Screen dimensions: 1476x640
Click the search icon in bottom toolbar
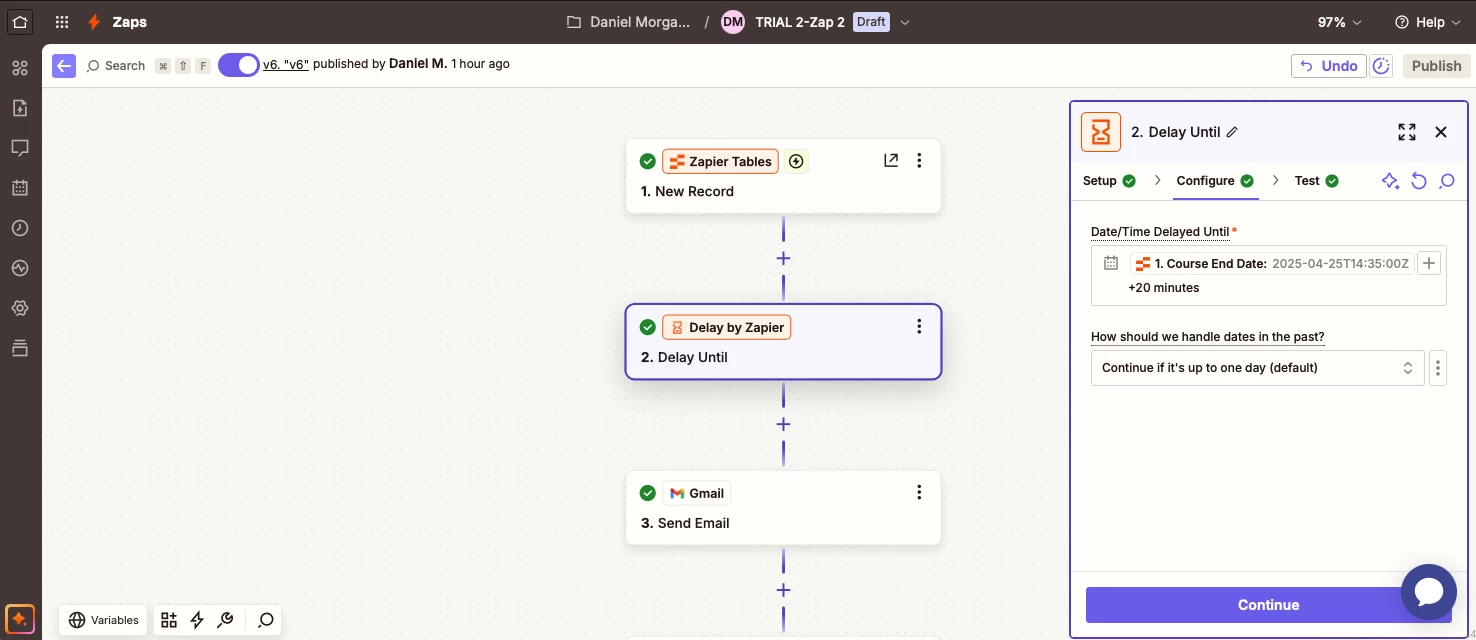tap(265, 620)
